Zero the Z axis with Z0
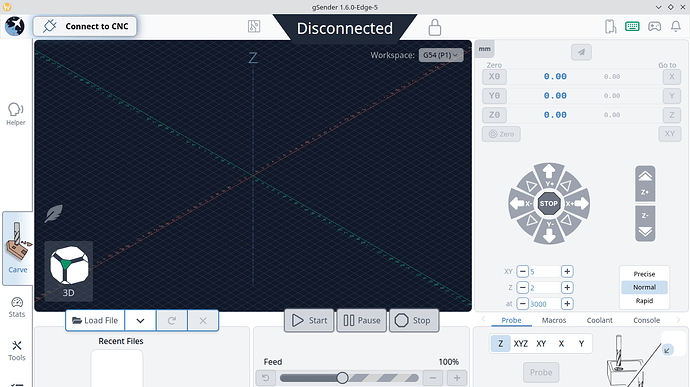The height and width of the screenshot is (387, 690). [494, 115]
